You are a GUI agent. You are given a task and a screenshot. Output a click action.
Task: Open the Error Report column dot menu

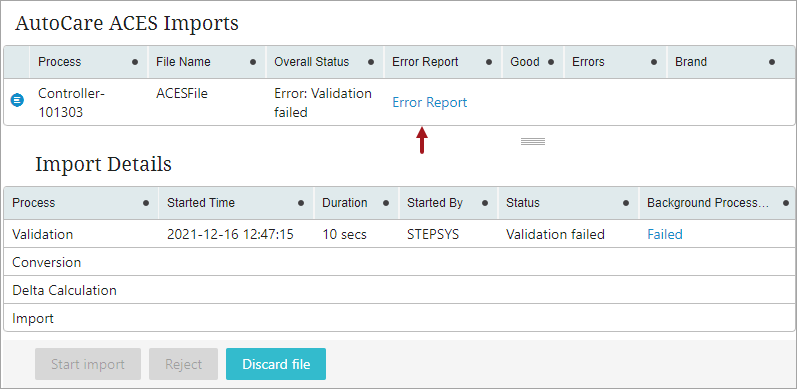pyautogui.click(x=489, y=62)
